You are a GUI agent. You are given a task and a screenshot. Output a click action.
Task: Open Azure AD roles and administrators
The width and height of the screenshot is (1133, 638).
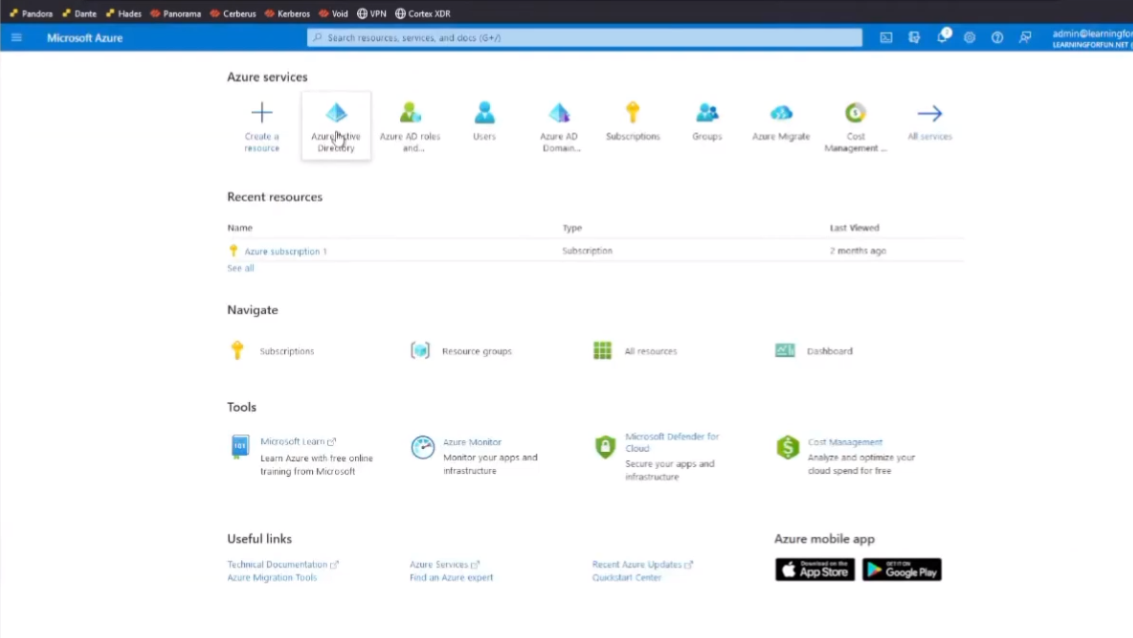coord(410,126)
